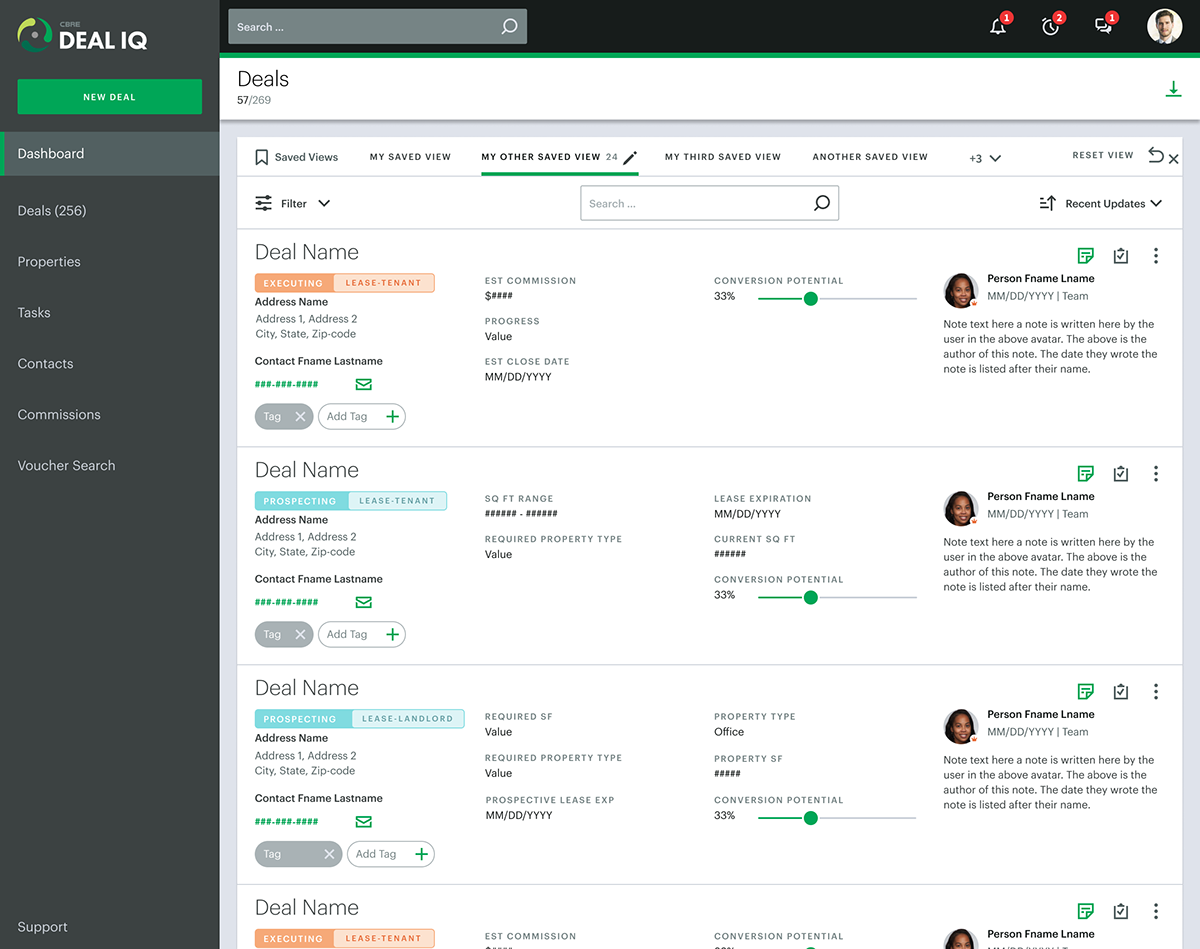Click email envelope on Prospecting Lease-Tenant deal
This screenshot has height=949, width=1200.
(x=364, y=602)
